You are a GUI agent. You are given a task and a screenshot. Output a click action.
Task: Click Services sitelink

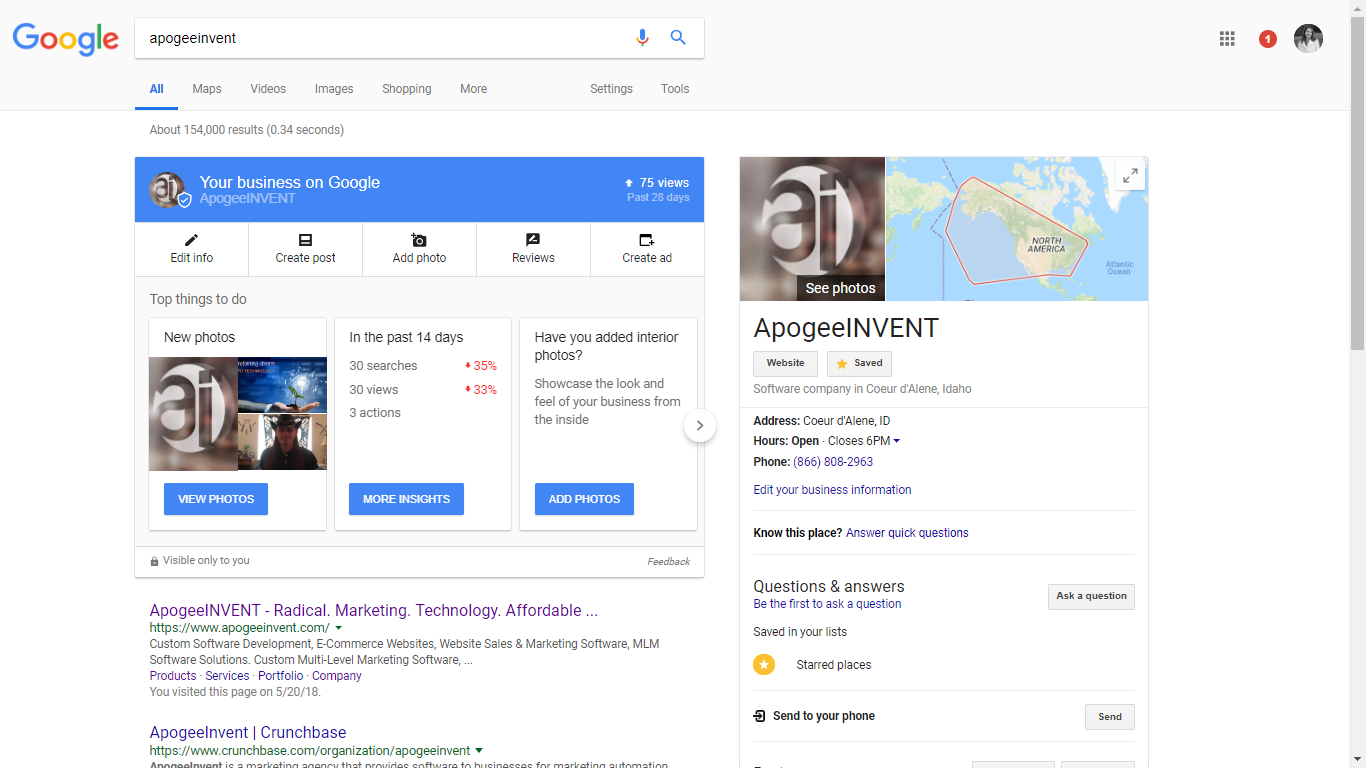coord(227,676)
